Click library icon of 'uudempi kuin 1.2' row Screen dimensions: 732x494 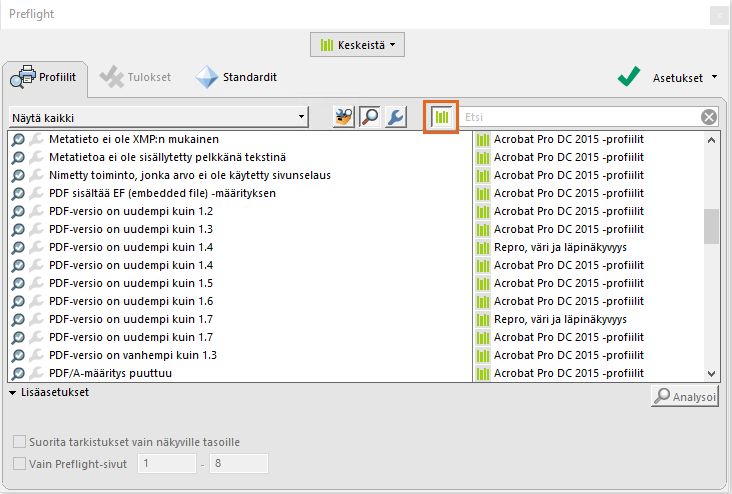483,212
